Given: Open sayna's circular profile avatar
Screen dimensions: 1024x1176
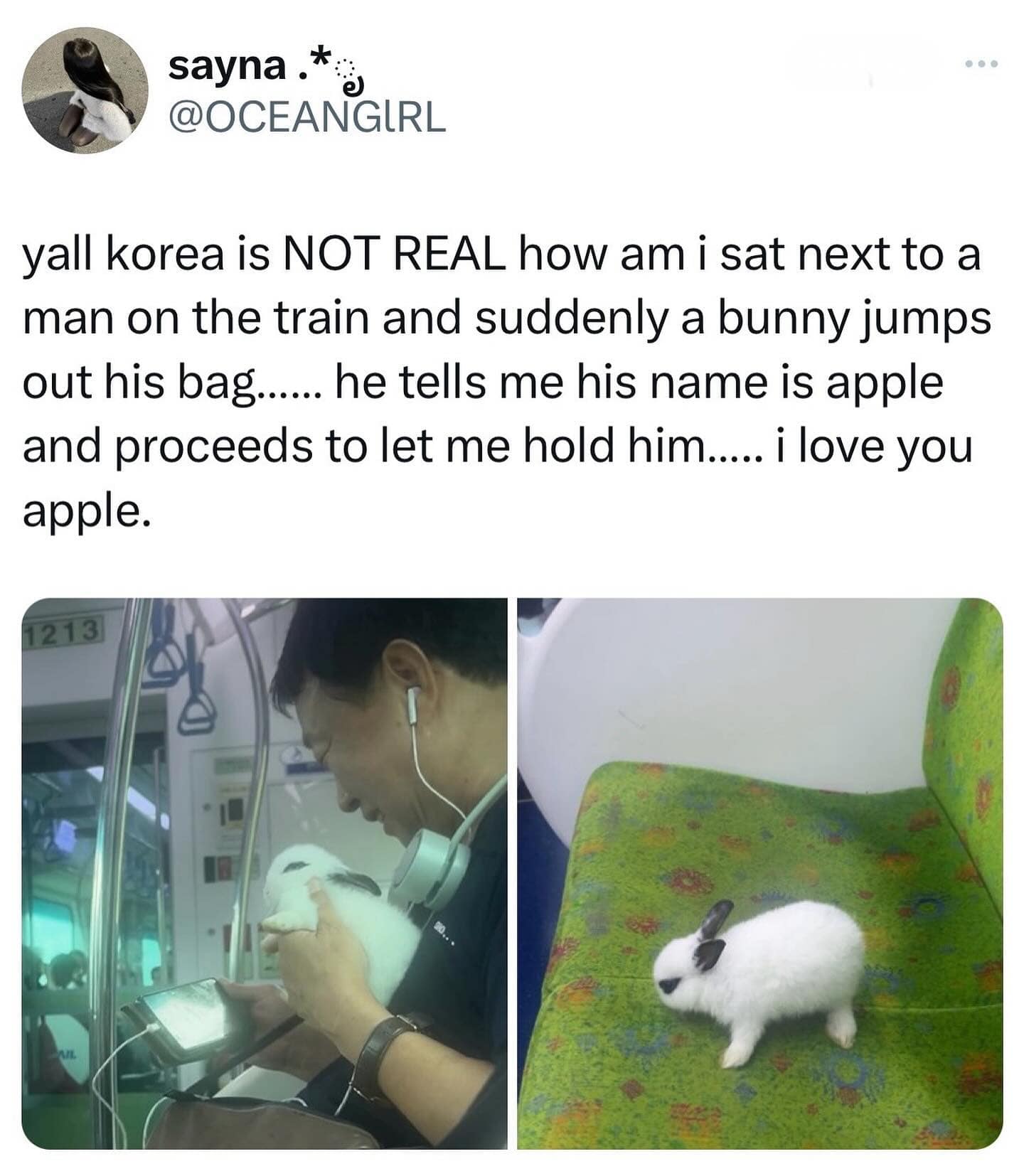Looking at the screenshot, I should (x=85, y=90).
